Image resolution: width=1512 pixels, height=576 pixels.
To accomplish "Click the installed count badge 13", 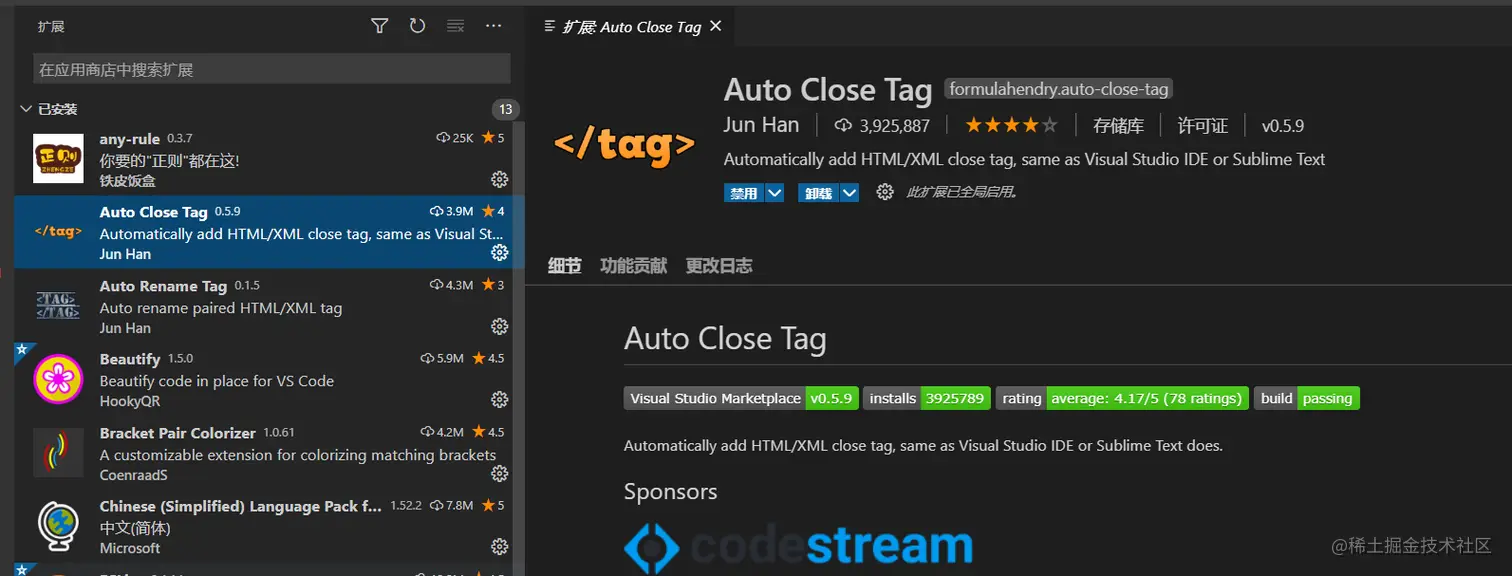I will [x=505, y=109].
